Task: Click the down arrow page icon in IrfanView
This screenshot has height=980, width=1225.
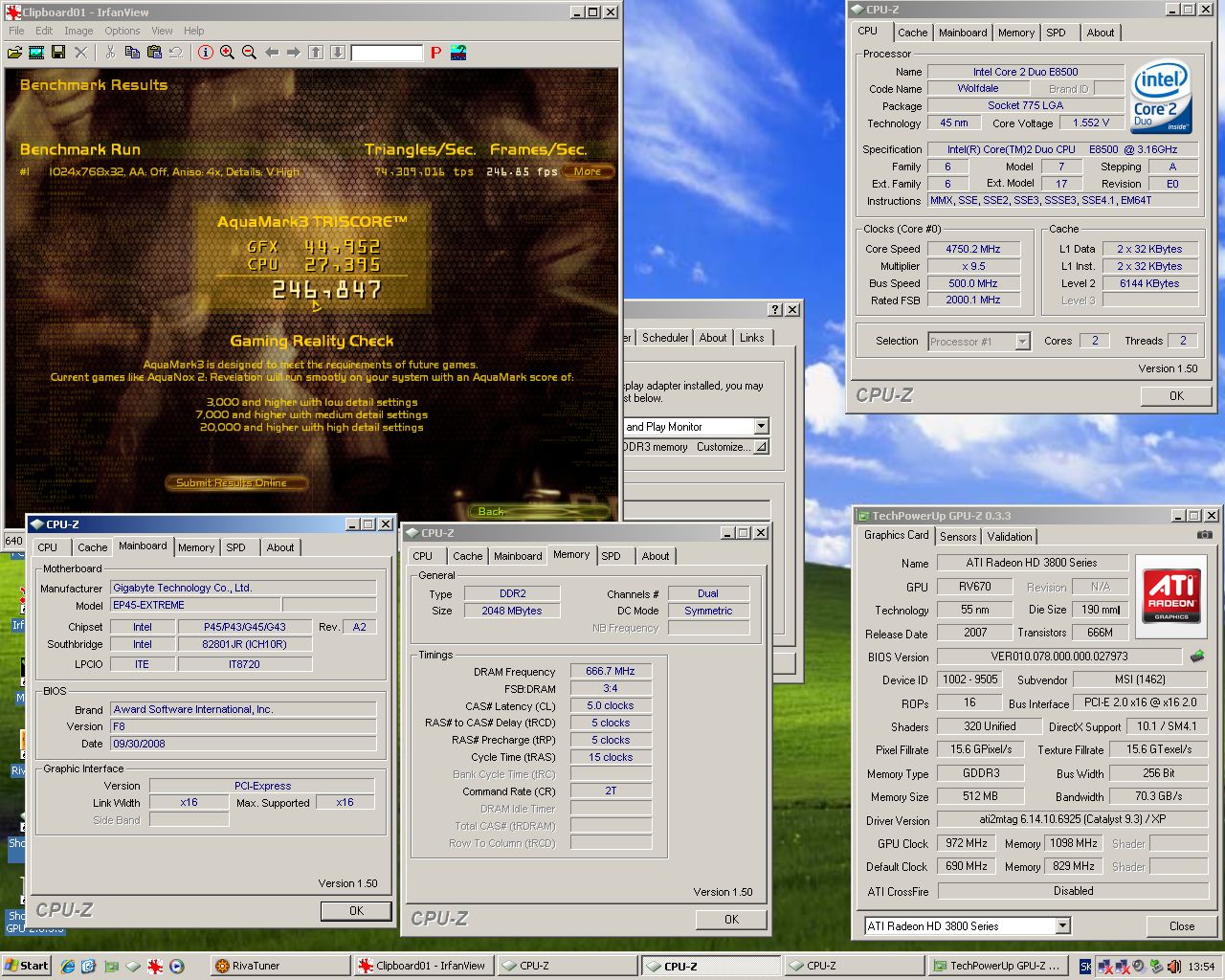Action: (337, 53)
